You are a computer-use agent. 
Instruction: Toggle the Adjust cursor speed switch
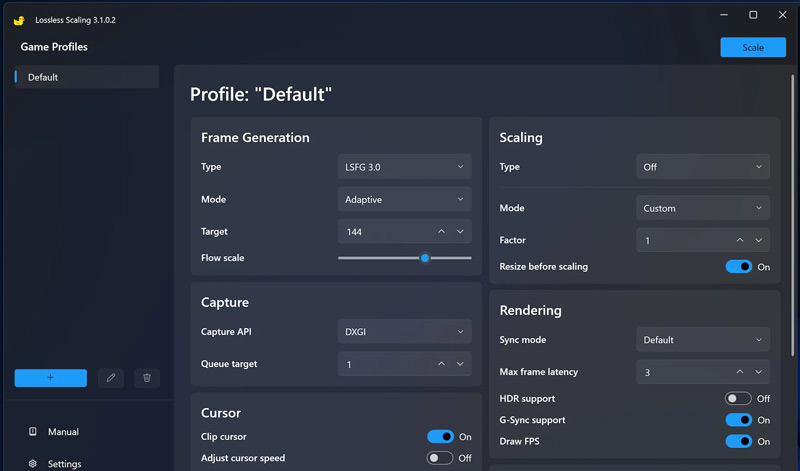[440, 458]
